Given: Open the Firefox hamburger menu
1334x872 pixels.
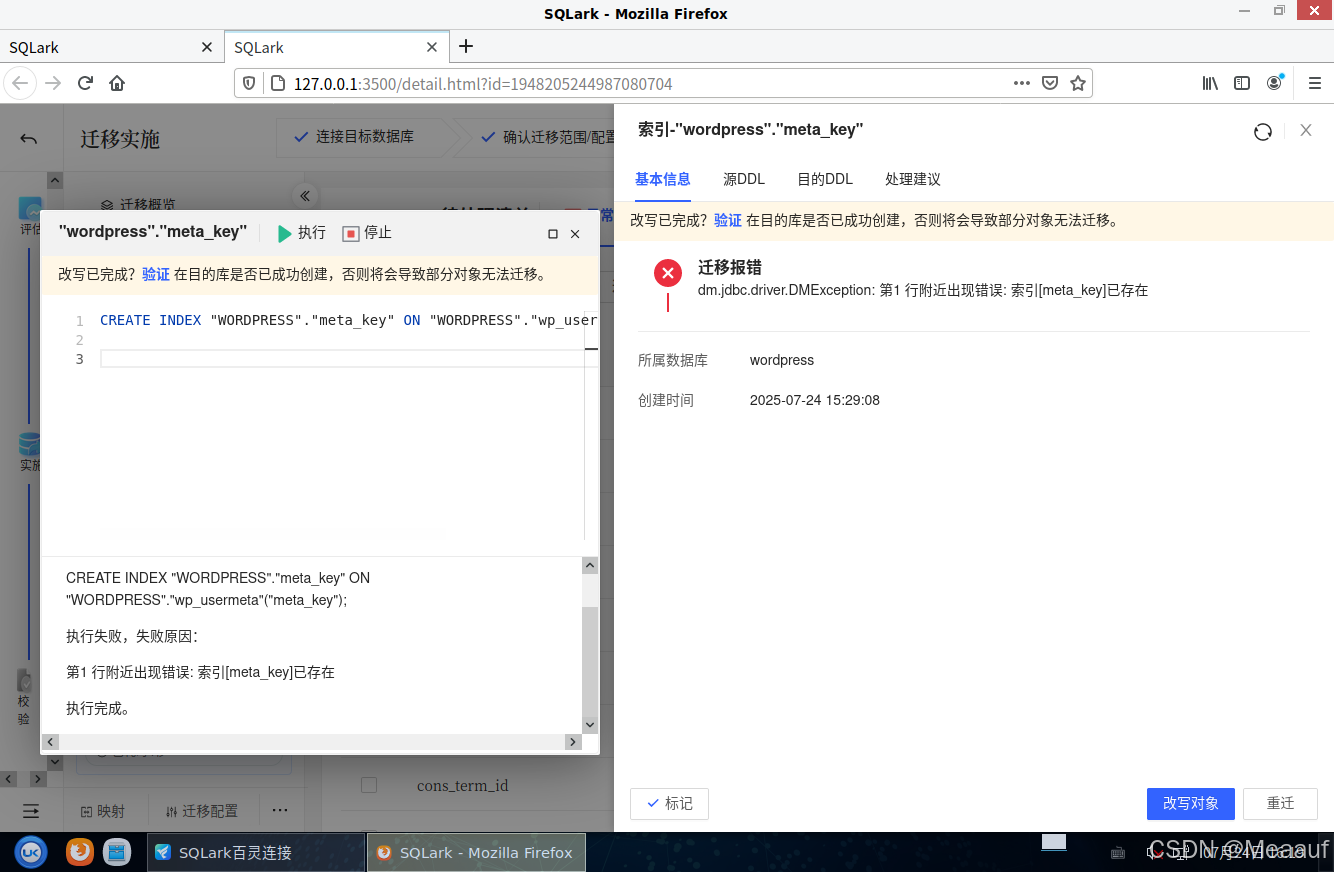Looking at the screenshot, I should tap(1315, 83).
